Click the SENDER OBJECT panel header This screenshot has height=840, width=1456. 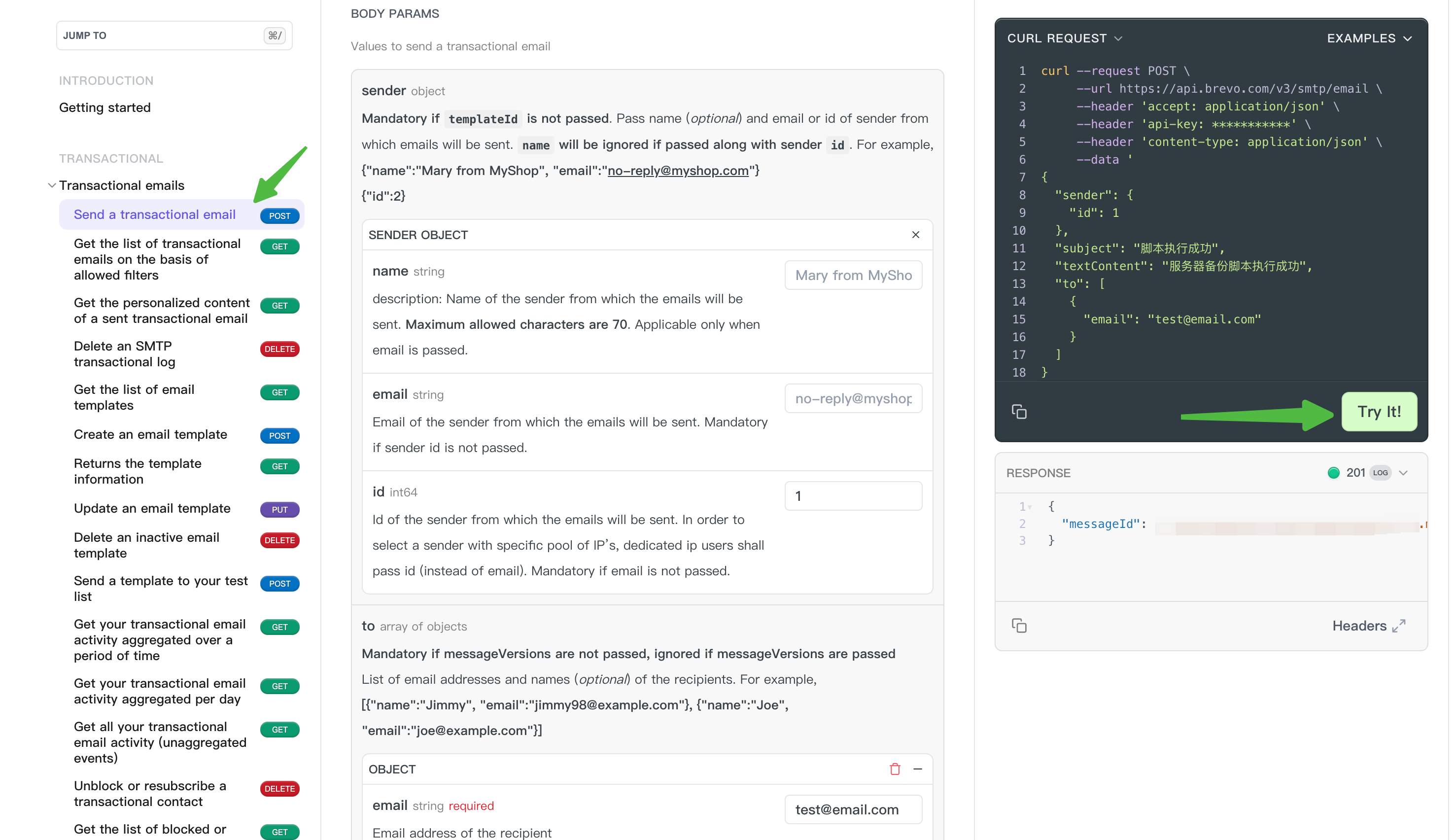click(647, 235)
